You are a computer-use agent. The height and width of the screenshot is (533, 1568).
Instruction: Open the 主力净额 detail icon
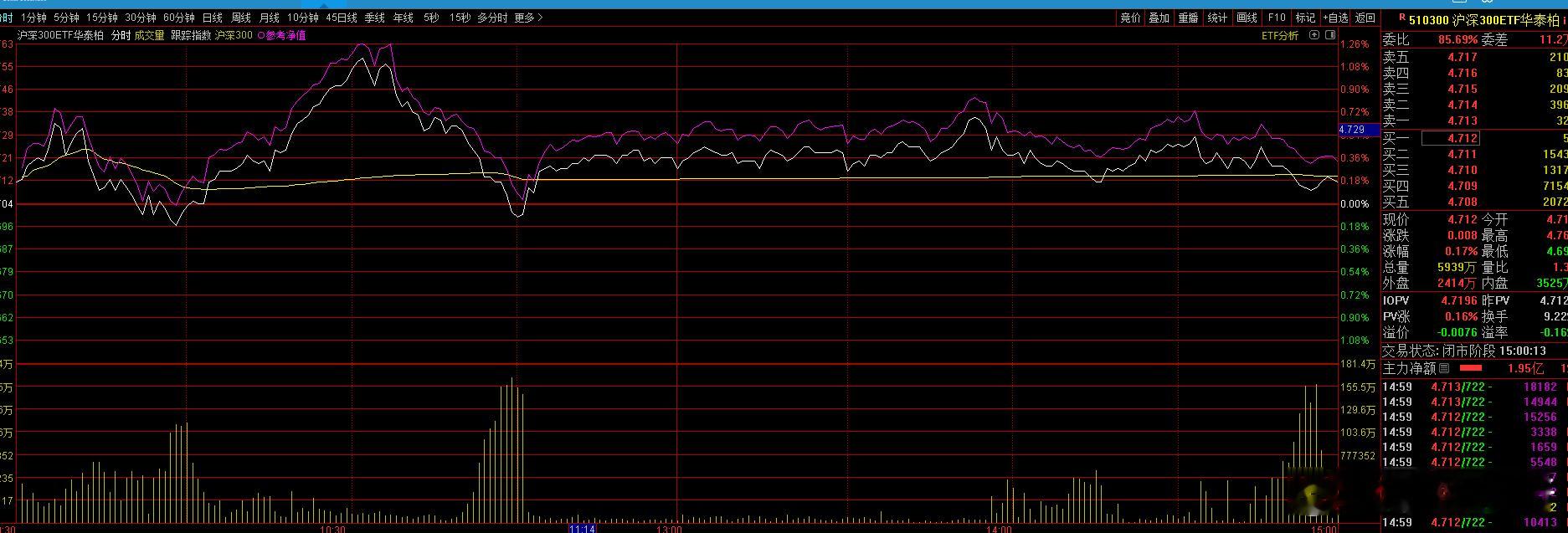tap(1444, 368)
